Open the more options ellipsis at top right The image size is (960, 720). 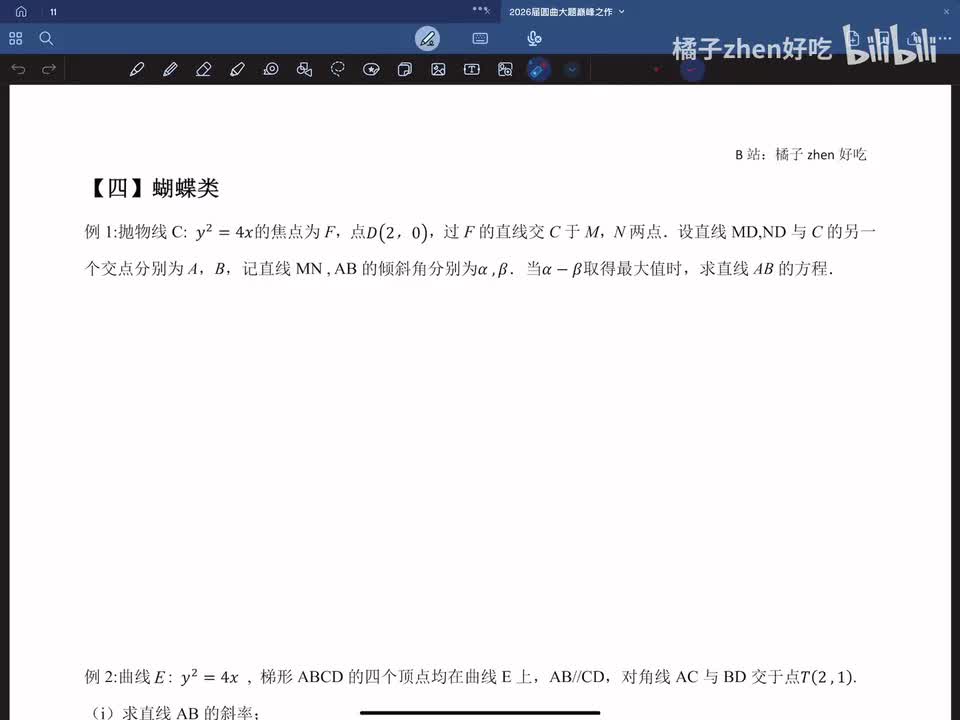[943, 38]
